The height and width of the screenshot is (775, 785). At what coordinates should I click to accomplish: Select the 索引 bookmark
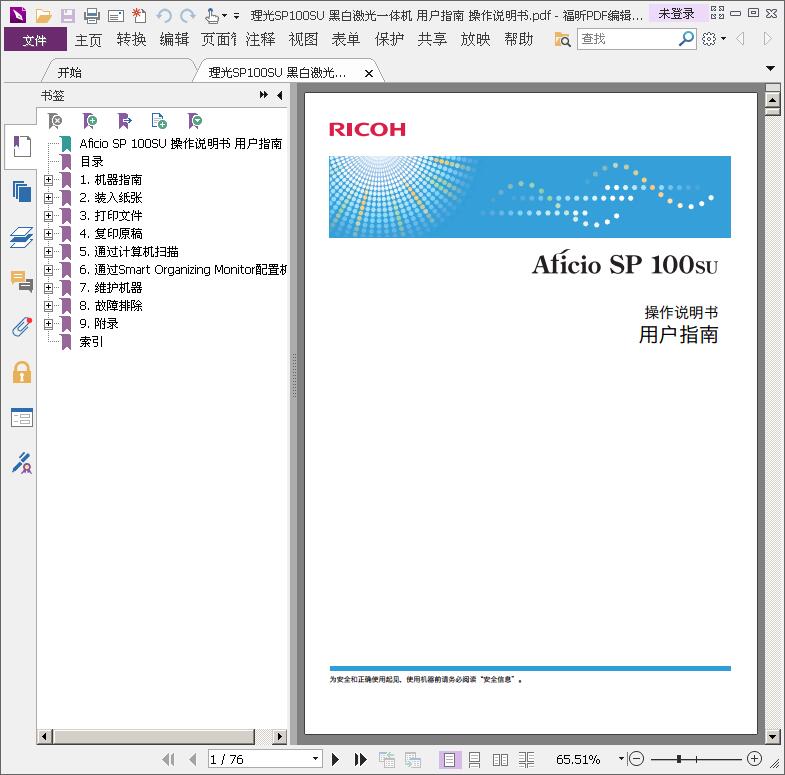(92, 342)
